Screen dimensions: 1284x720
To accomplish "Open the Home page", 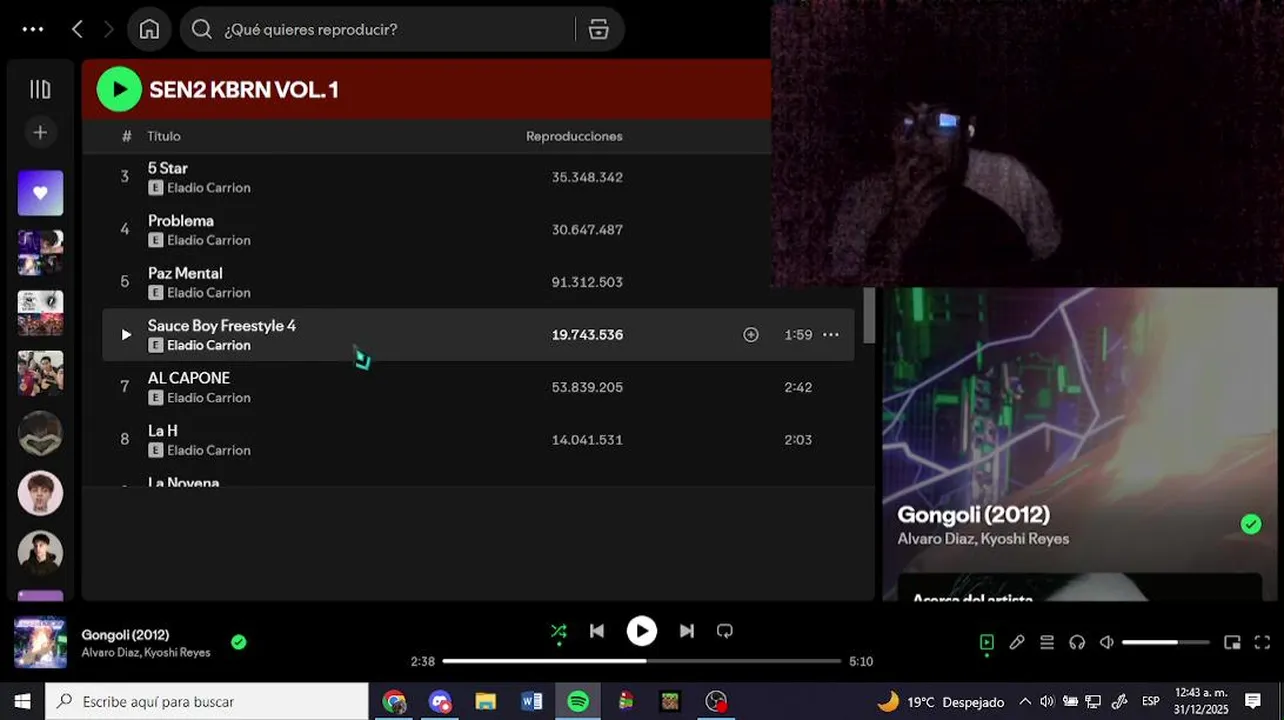I will (x=149, y=29).
